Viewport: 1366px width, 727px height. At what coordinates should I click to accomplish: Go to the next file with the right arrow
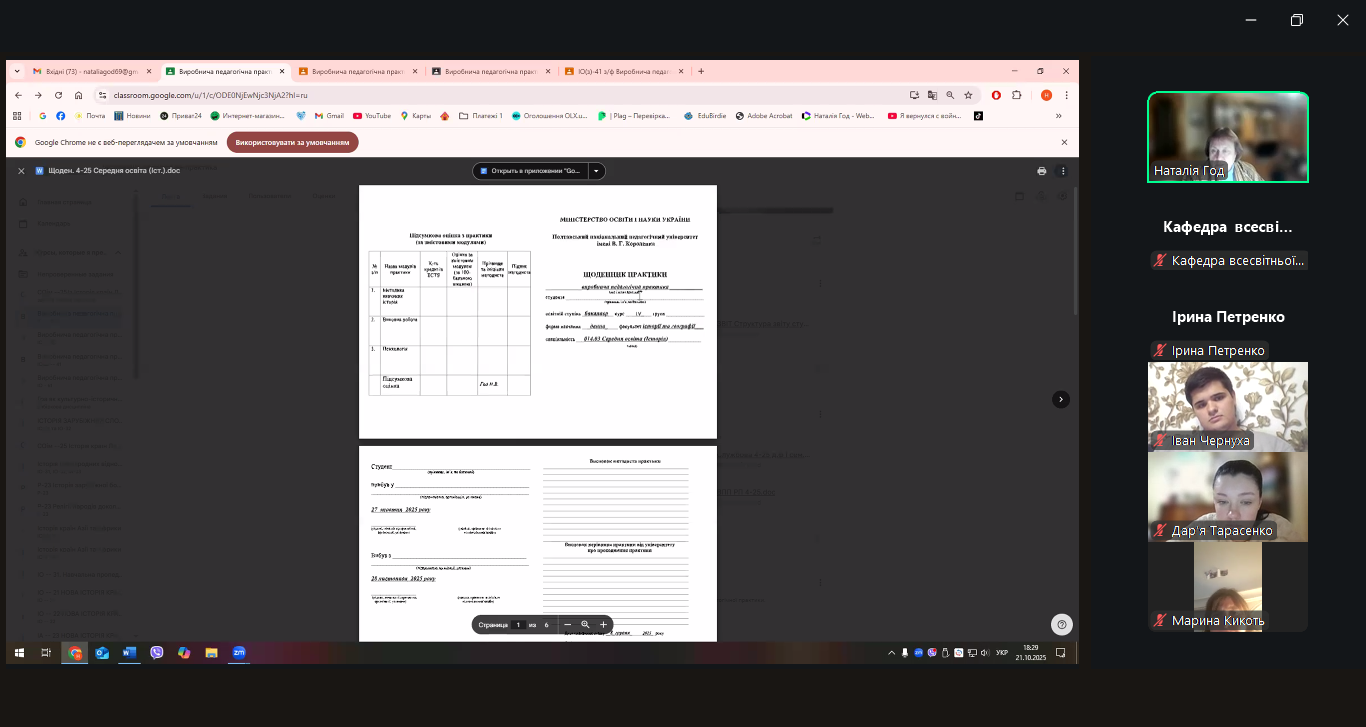pyautogui.click(x=1061, y=399)
